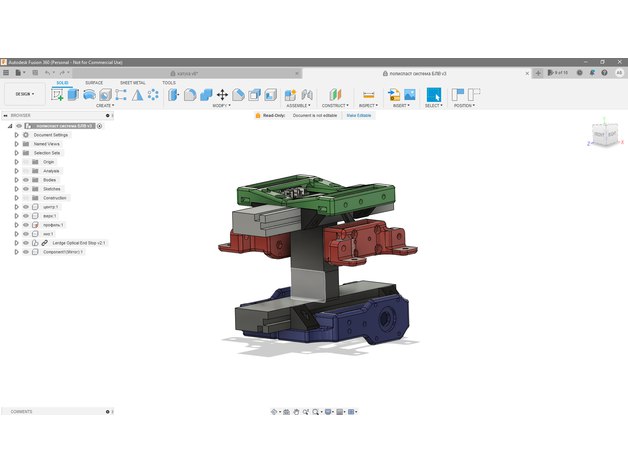Viewport: 628px width, 472px height.
Task: Toggle visibility of the Construction folder
Action: tap(26, 198)
